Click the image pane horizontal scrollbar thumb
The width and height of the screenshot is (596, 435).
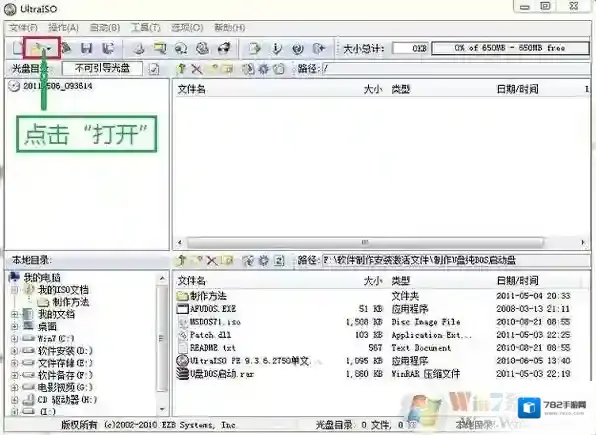click(x=365, y=242)
